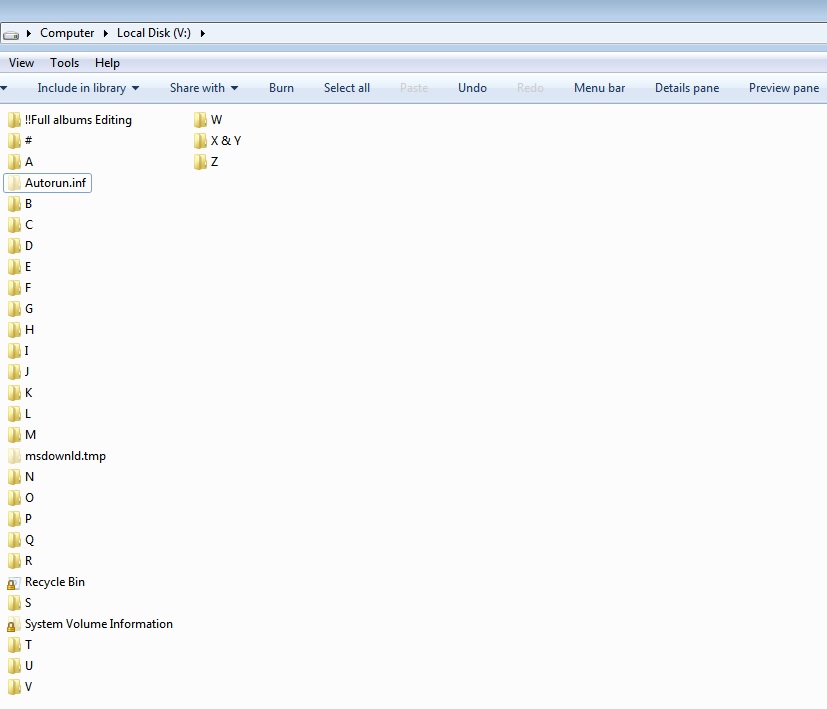827x709 pixels.
Task: Click the Undo toolbar button
Action: tap(472, 88)
